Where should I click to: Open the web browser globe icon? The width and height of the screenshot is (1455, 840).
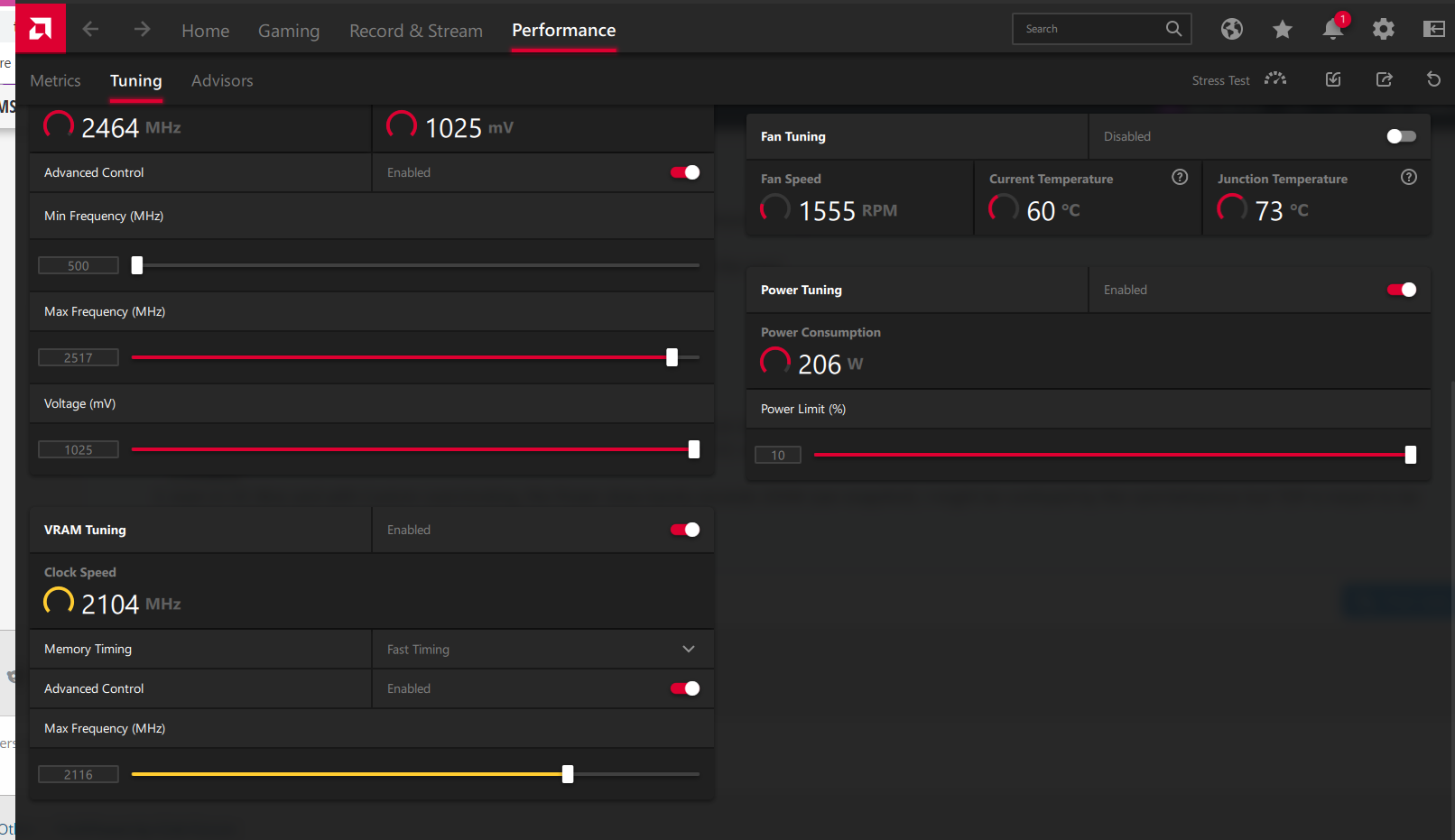[1232, 29]
